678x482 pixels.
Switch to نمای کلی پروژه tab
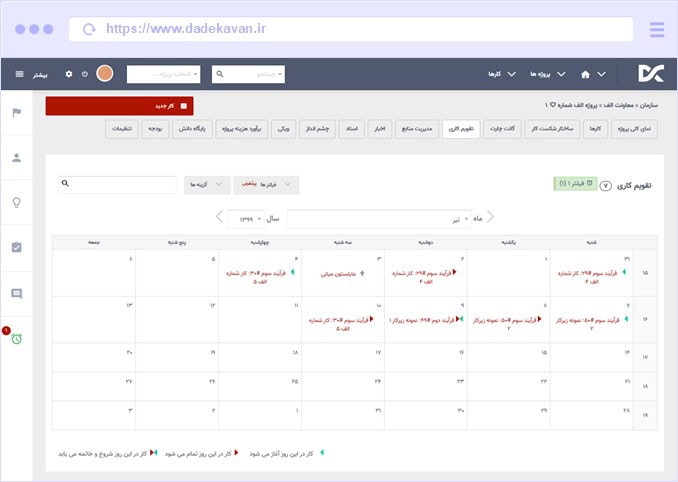coord(634,129)
